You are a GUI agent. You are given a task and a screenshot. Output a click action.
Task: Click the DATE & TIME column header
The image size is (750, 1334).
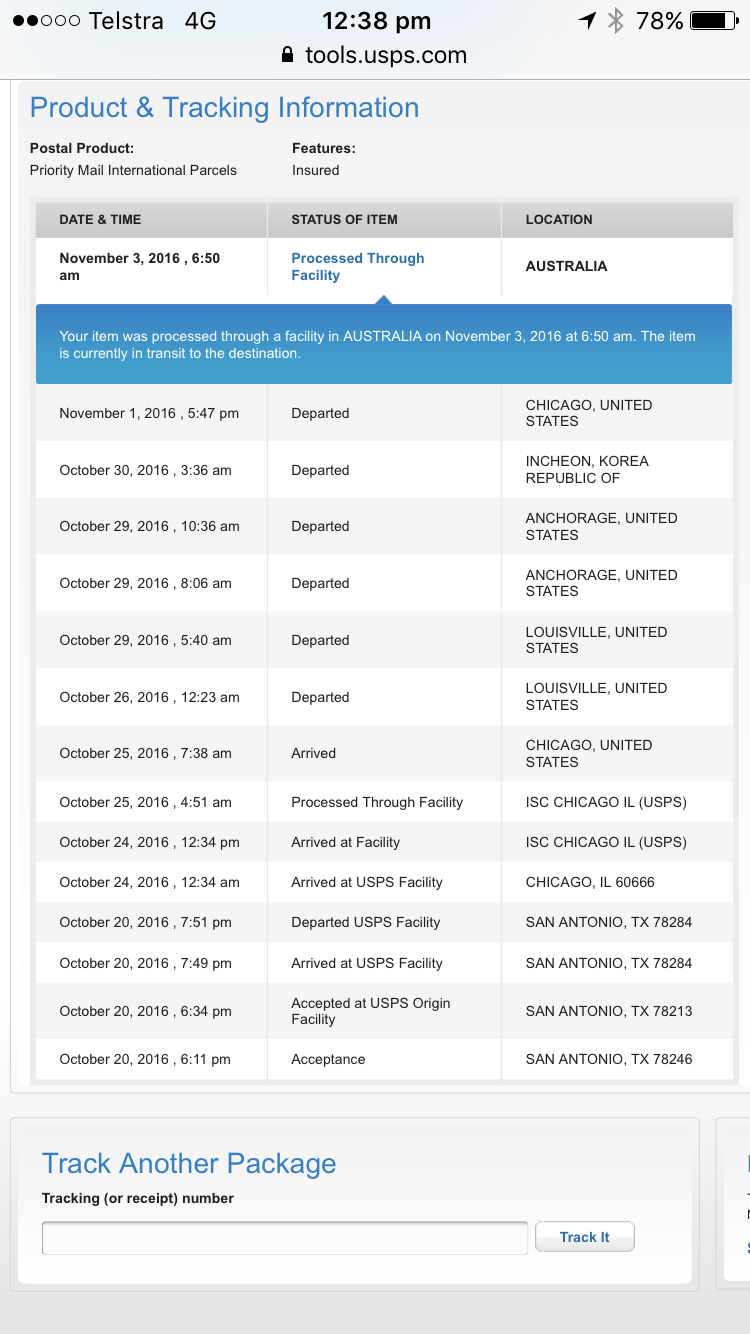[100, 219]
